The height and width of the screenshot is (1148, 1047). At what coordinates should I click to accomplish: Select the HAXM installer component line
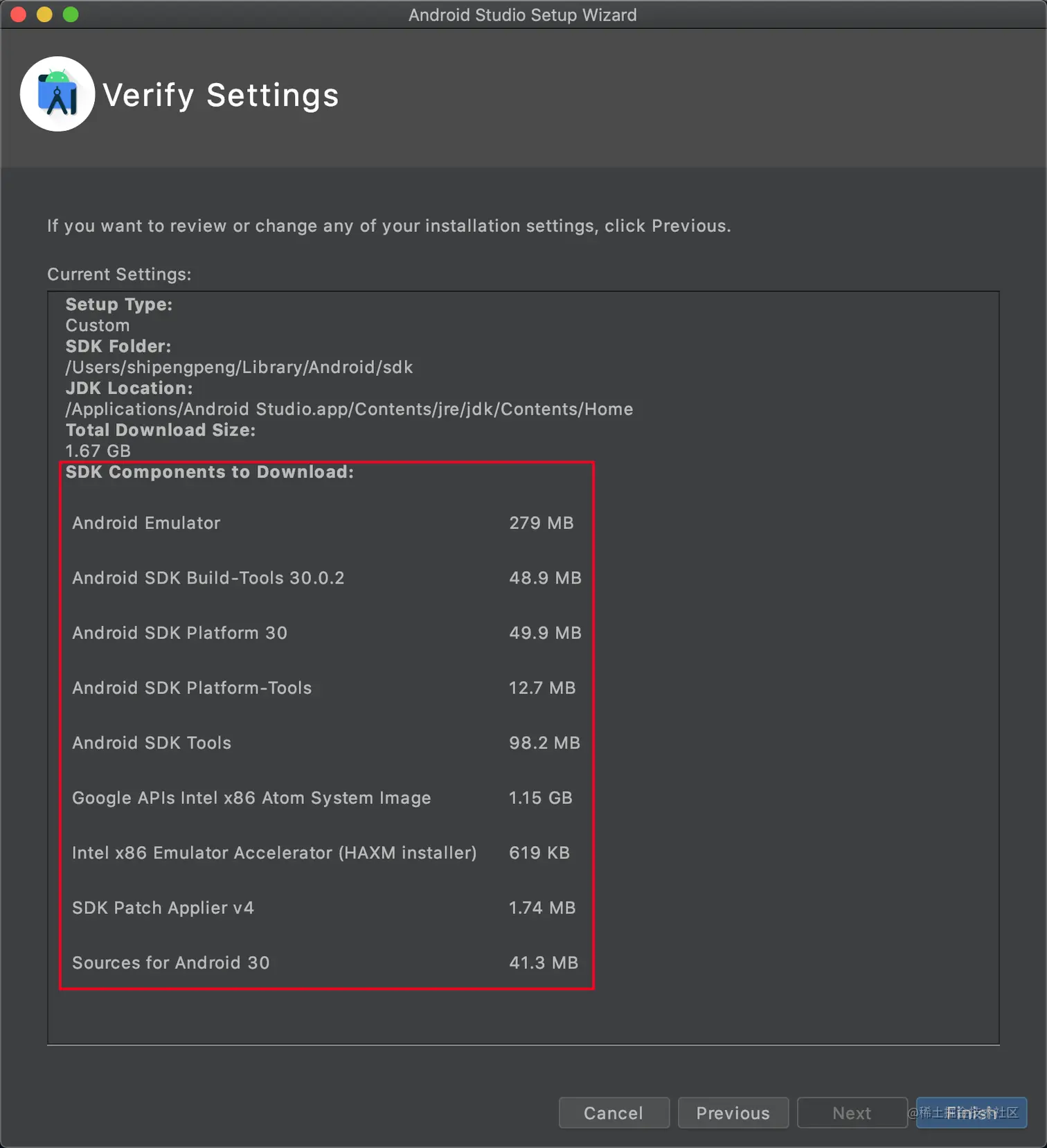click(274, 853)
